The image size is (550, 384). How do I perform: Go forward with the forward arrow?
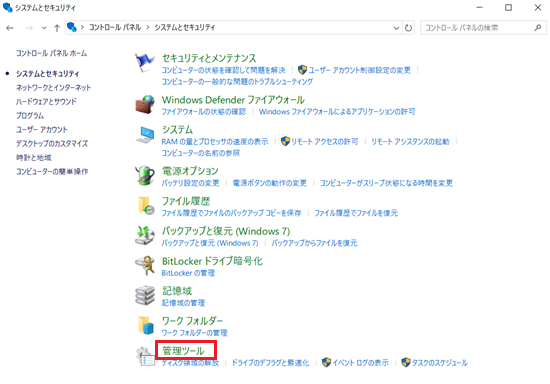tap(29, 28)
